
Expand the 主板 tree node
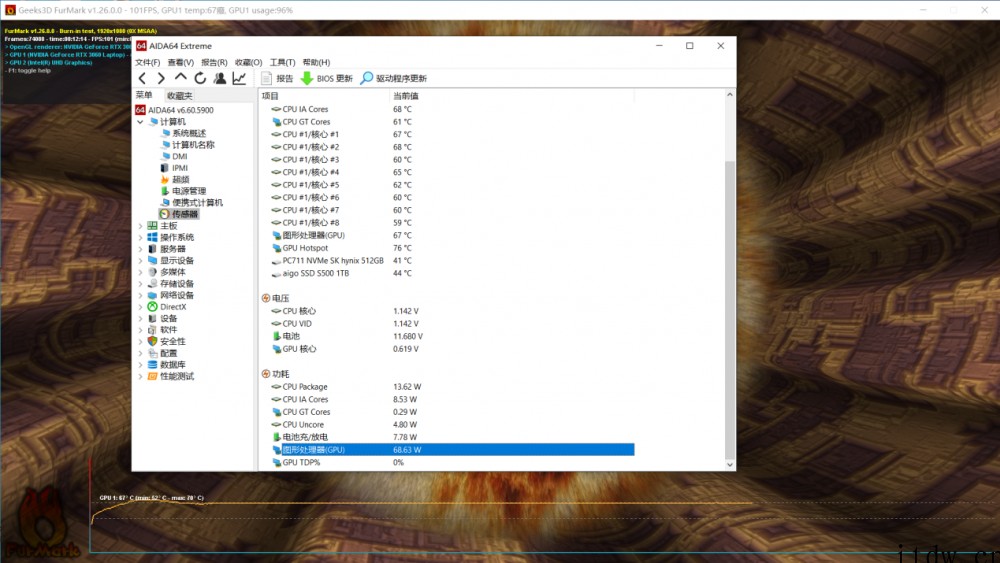point(140,226)
